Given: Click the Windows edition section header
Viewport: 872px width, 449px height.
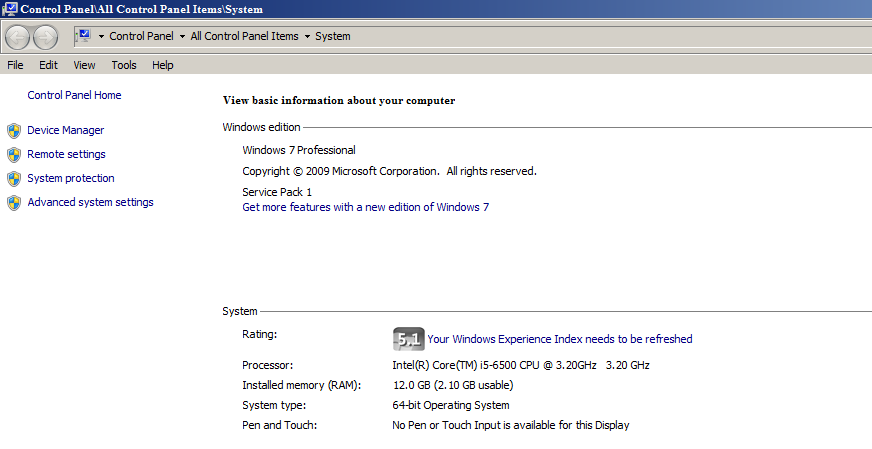Looking at the screenshot, I should [x=261, y=127].
